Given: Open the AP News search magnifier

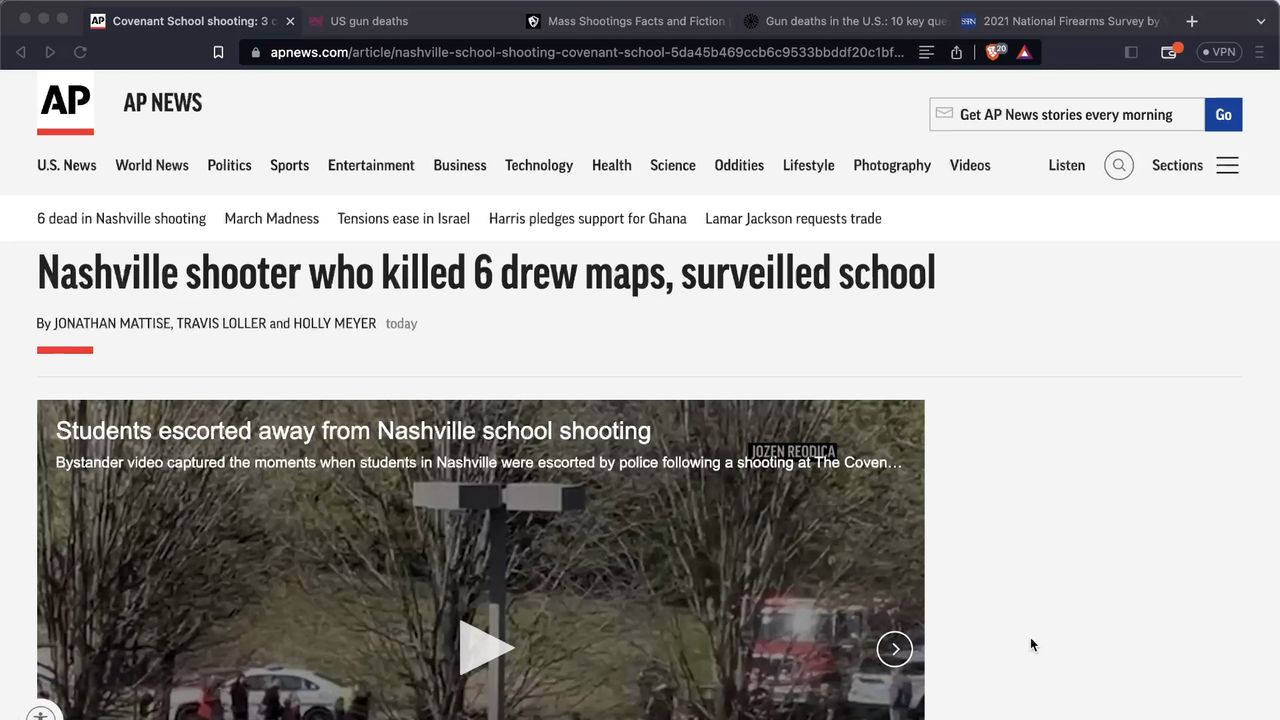Looking at the screenshot, I should 1118,165.
